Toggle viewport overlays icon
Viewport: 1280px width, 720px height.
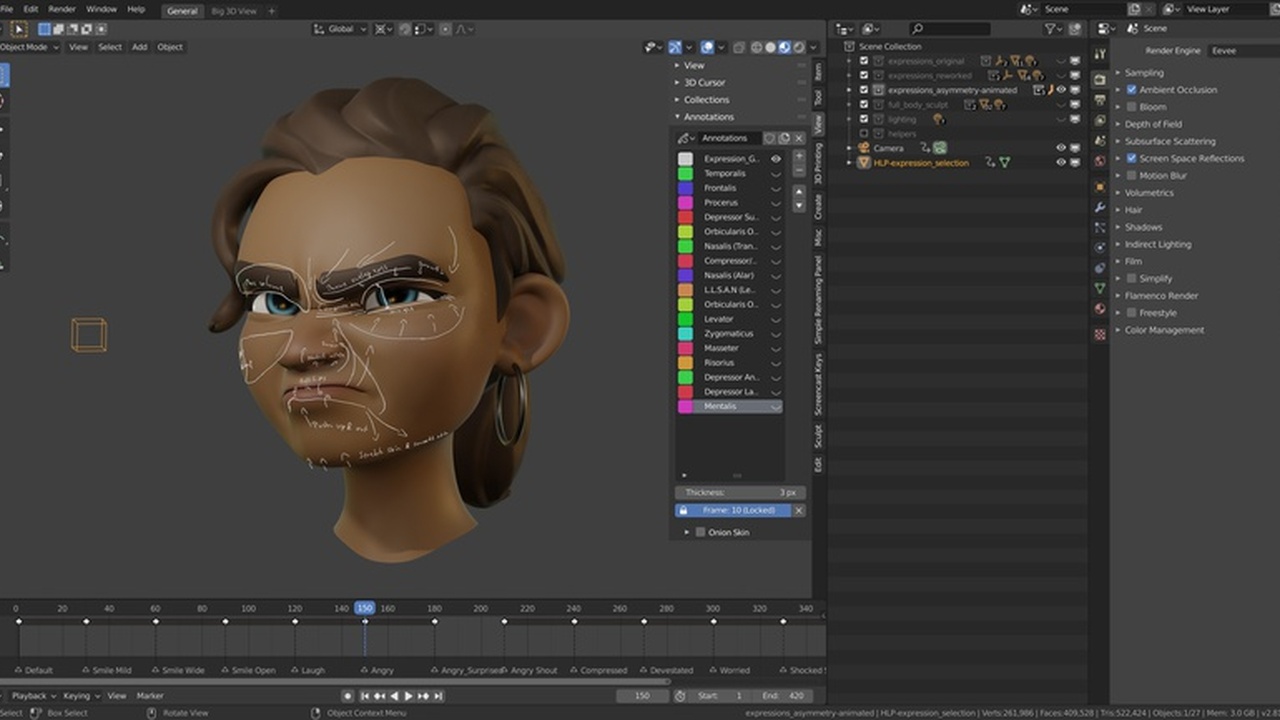pyautogui.click(x=708, y=46)
